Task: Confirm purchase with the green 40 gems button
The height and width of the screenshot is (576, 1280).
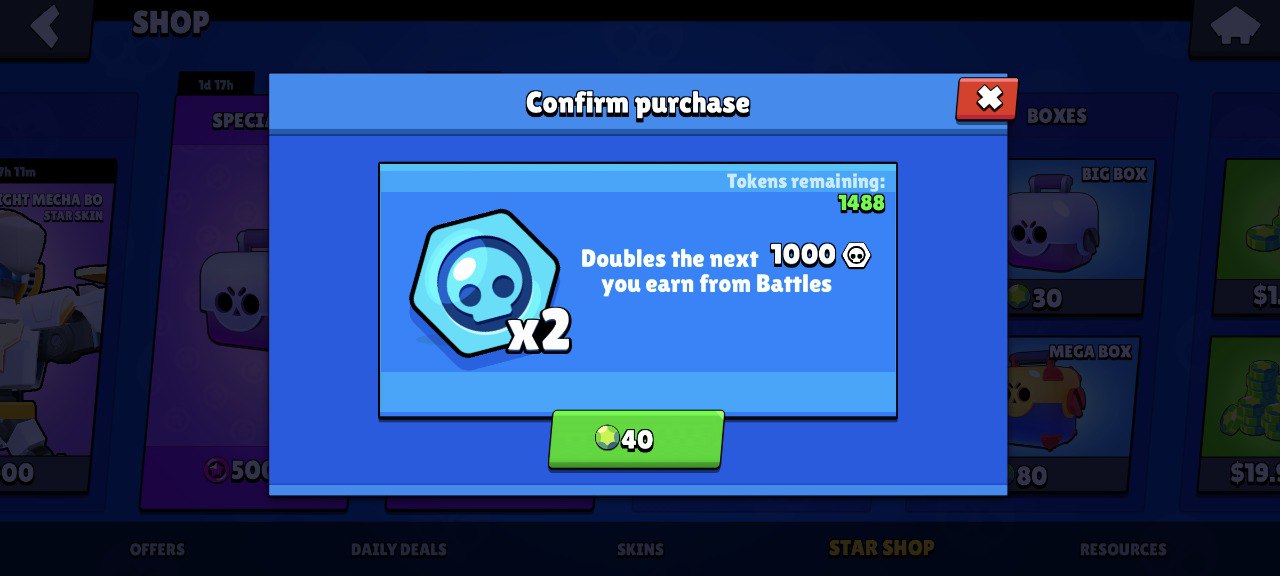Action: (636, 439)
